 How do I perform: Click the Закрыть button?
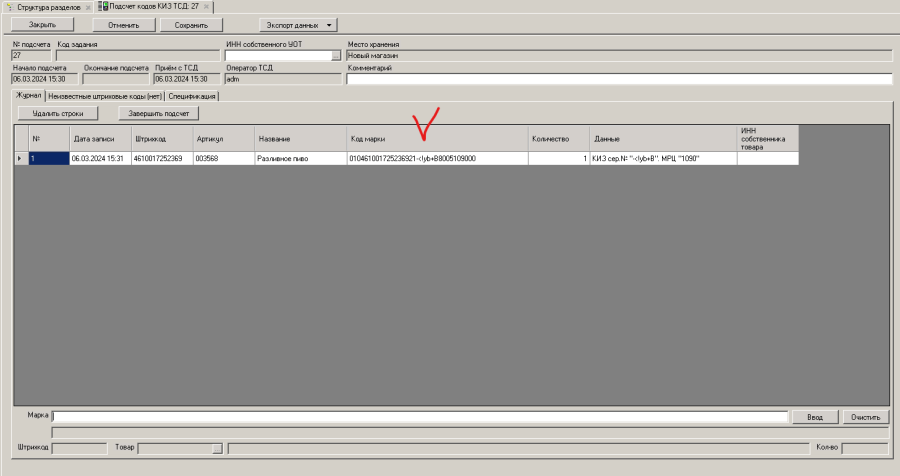coord(42,25)
